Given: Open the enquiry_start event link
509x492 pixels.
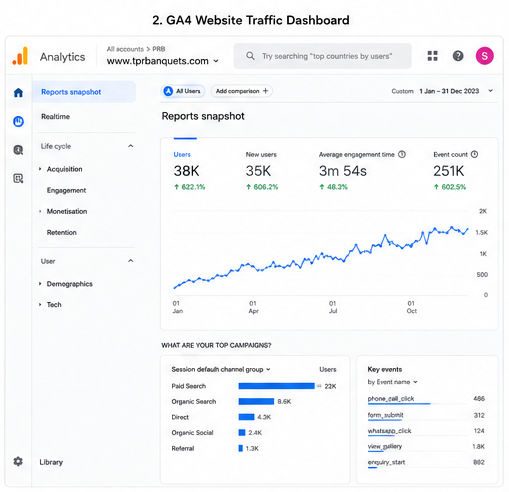Looking at the screenshot, I should (386, 462).
